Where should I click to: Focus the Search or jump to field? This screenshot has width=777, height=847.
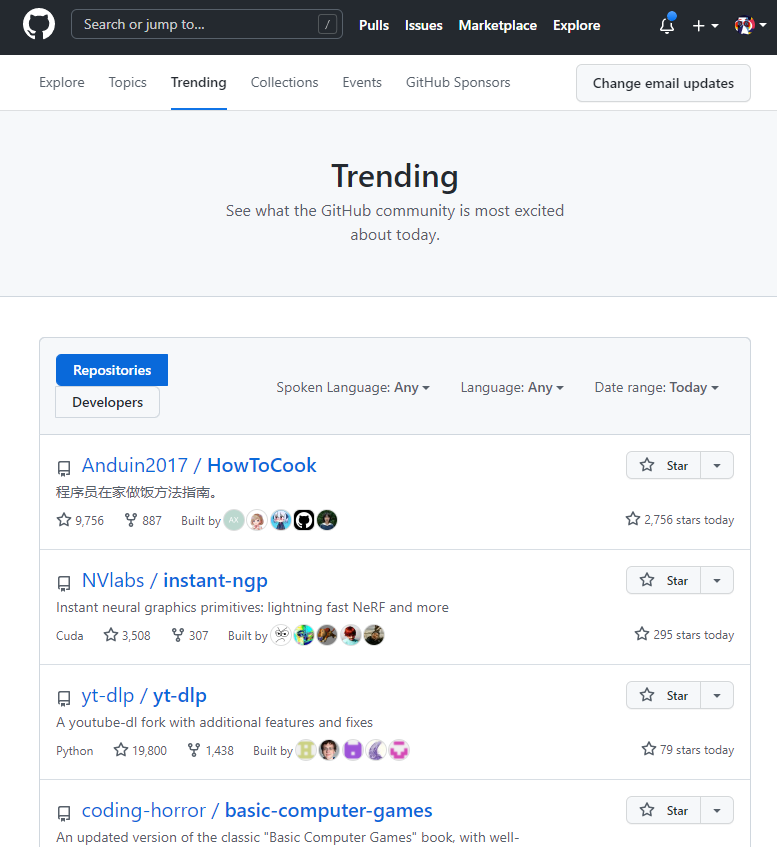(x=206, y=24)
